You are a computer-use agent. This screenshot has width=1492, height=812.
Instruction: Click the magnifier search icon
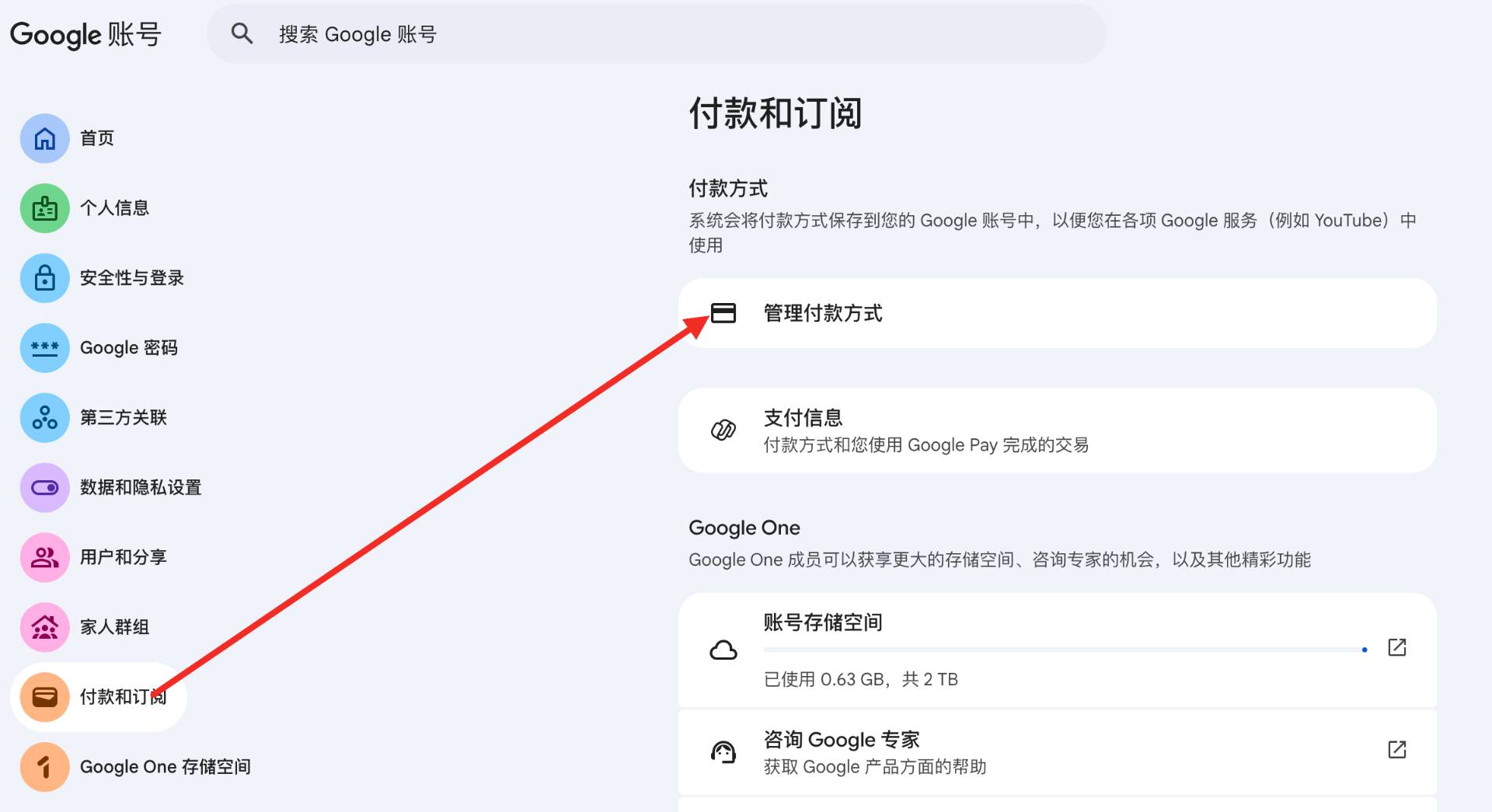tap(242, 33)
